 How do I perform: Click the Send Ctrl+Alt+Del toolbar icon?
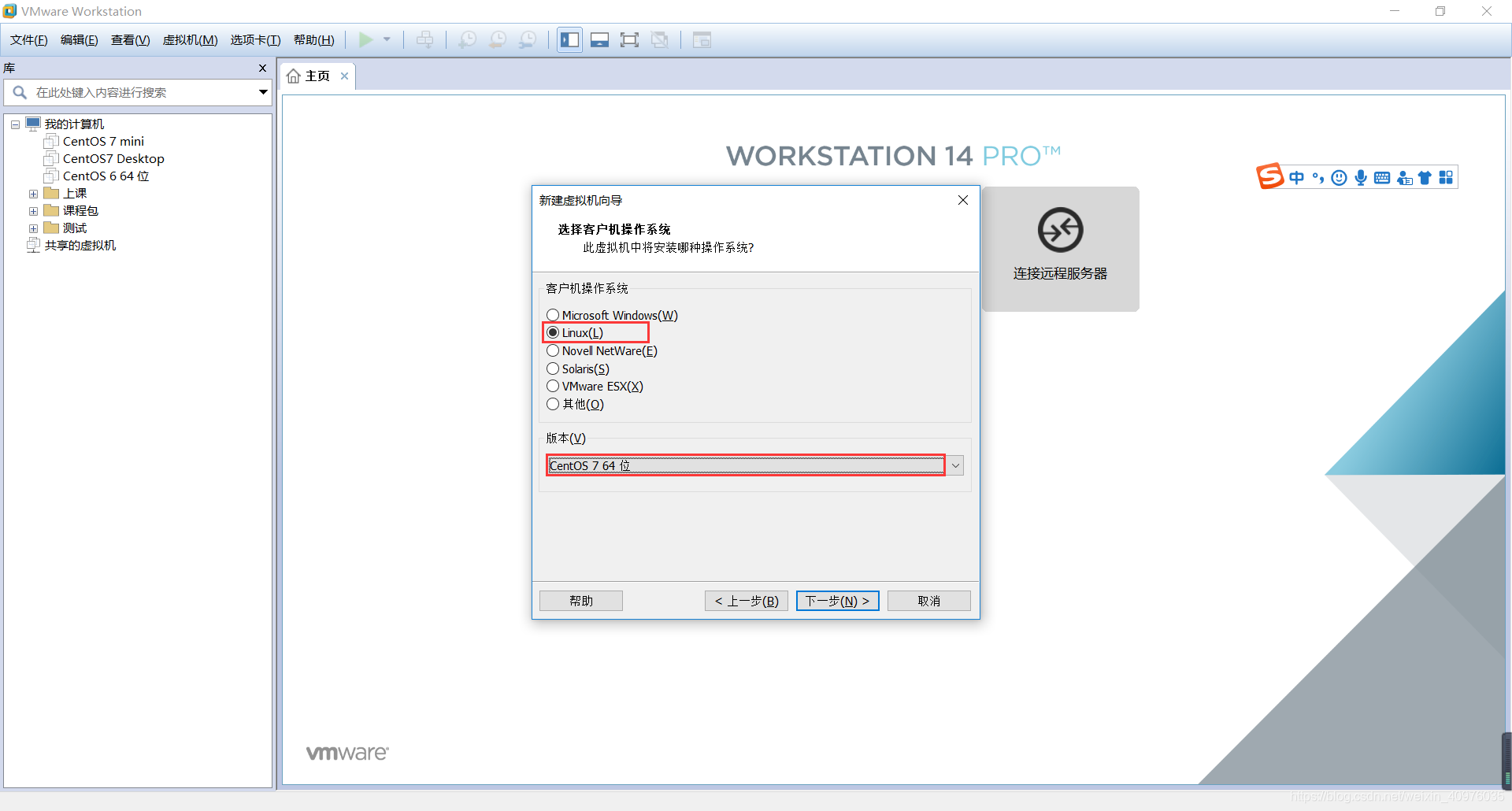[424, 40]
